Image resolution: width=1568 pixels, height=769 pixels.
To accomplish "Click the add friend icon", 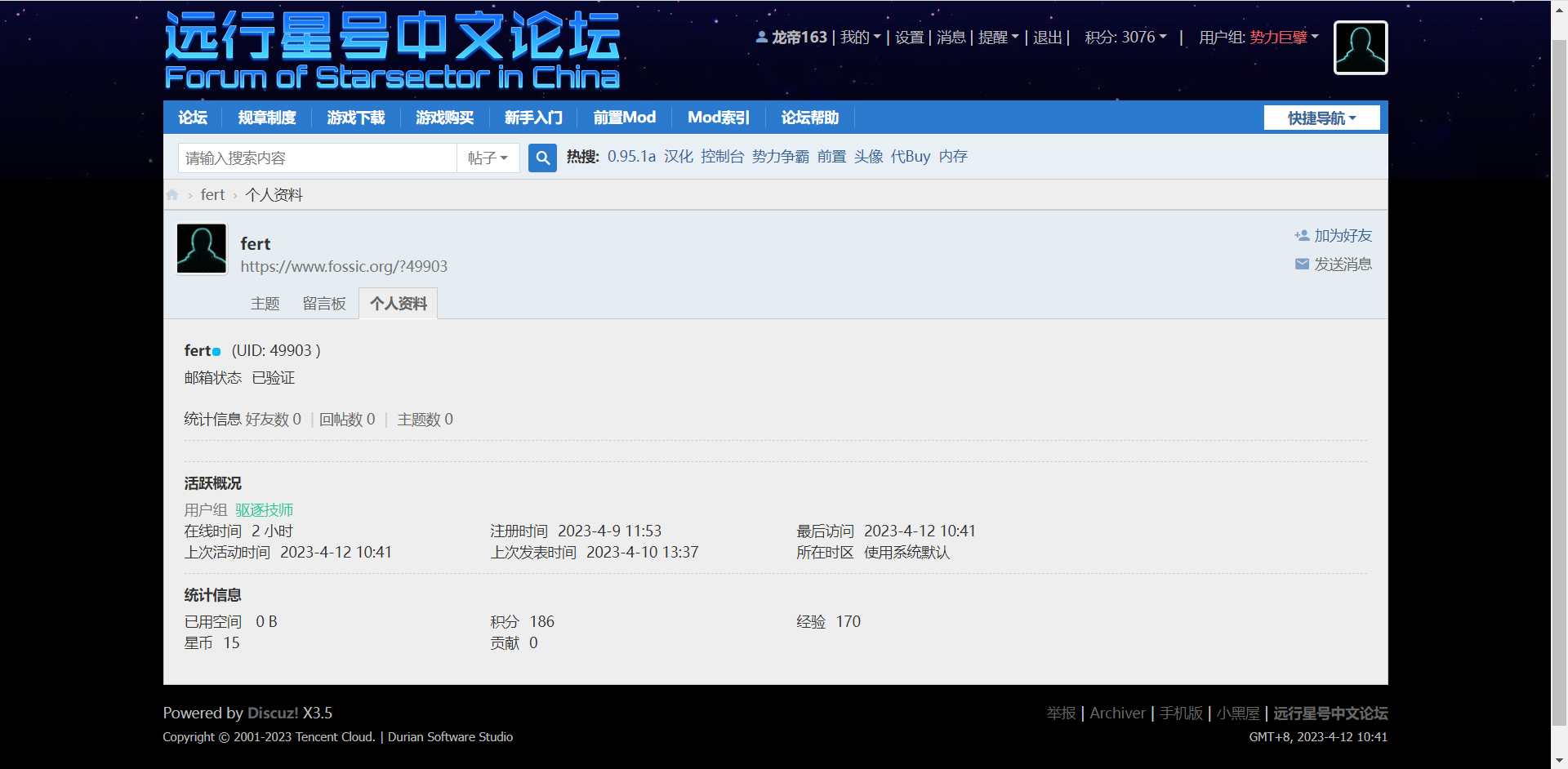I will click(x=1302, y=236).
